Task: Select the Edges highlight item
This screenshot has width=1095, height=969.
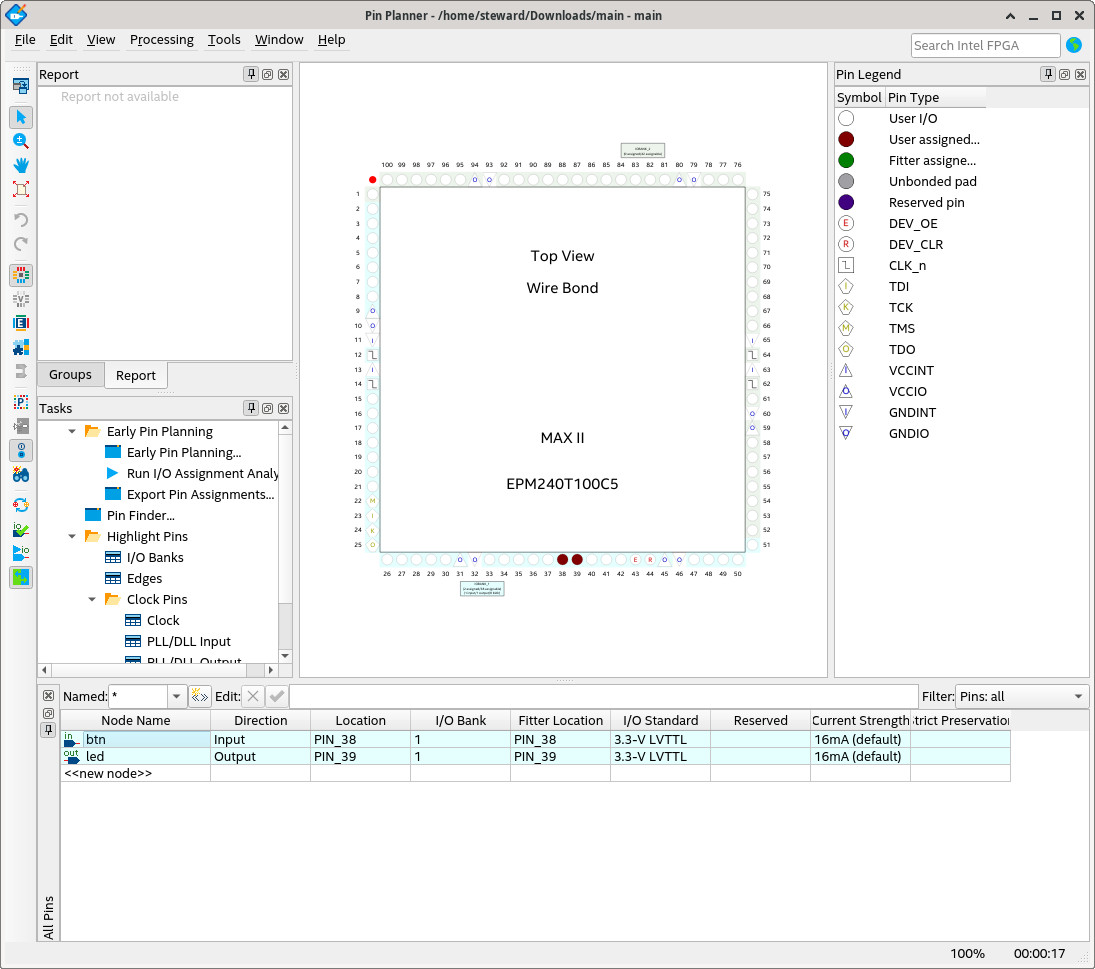Action: 145,578
